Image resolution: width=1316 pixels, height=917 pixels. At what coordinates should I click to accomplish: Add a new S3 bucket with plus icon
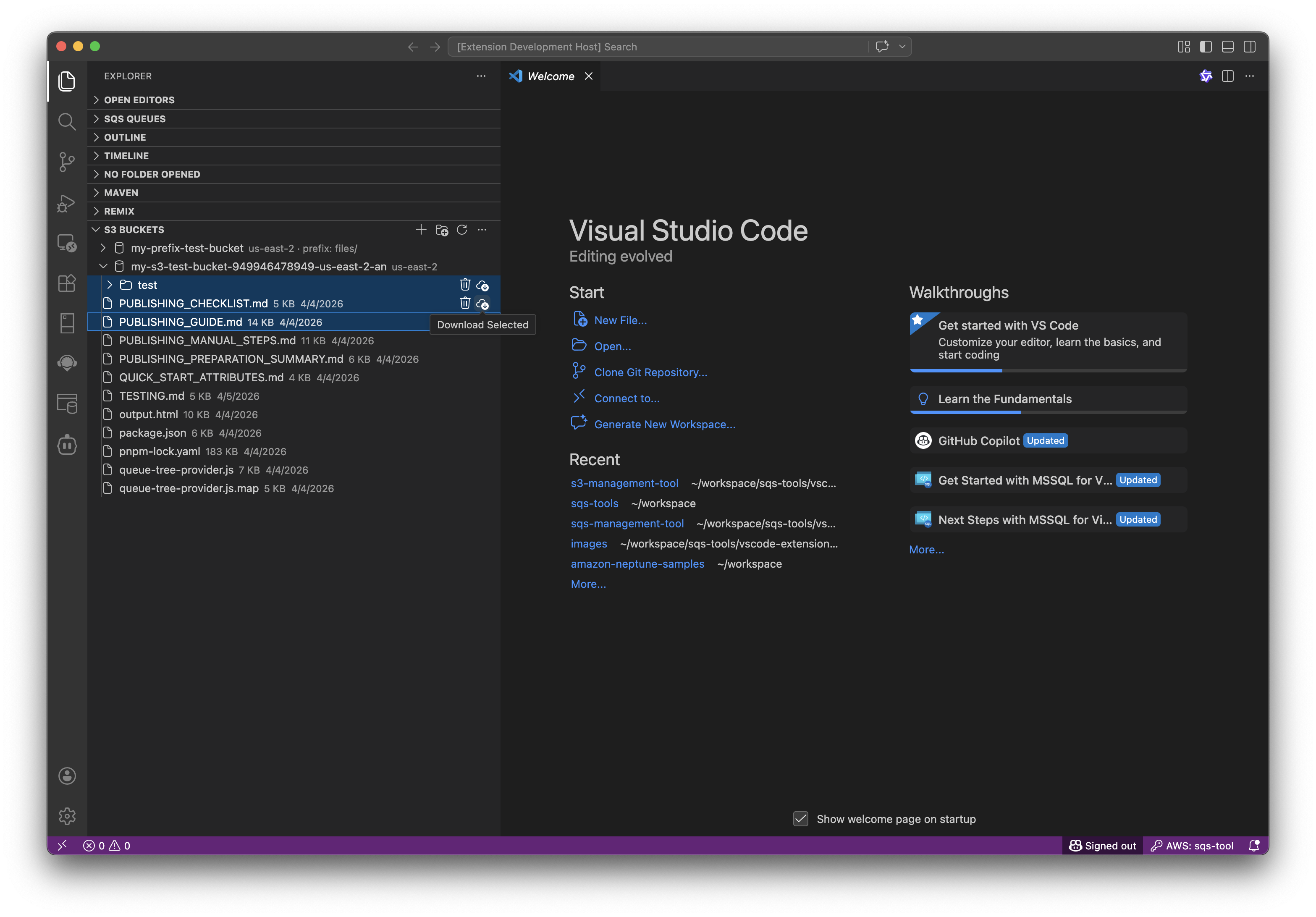pos(421,230)
